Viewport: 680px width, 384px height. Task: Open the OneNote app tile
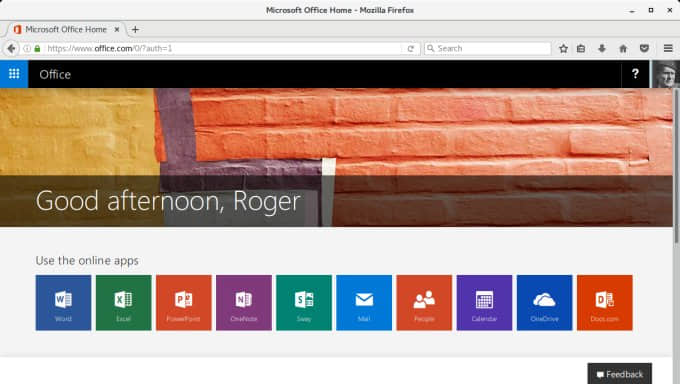244,302
